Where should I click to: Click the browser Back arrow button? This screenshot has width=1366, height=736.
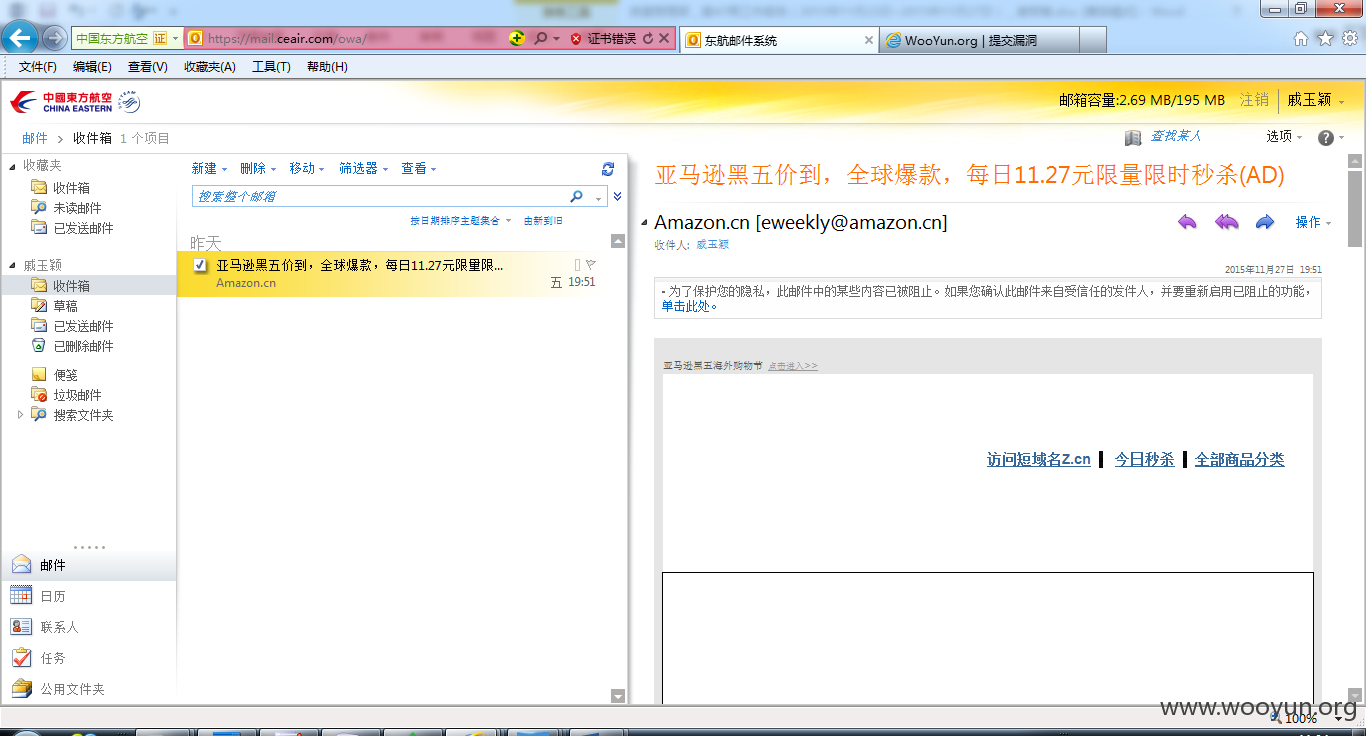(x=20, y=38)
